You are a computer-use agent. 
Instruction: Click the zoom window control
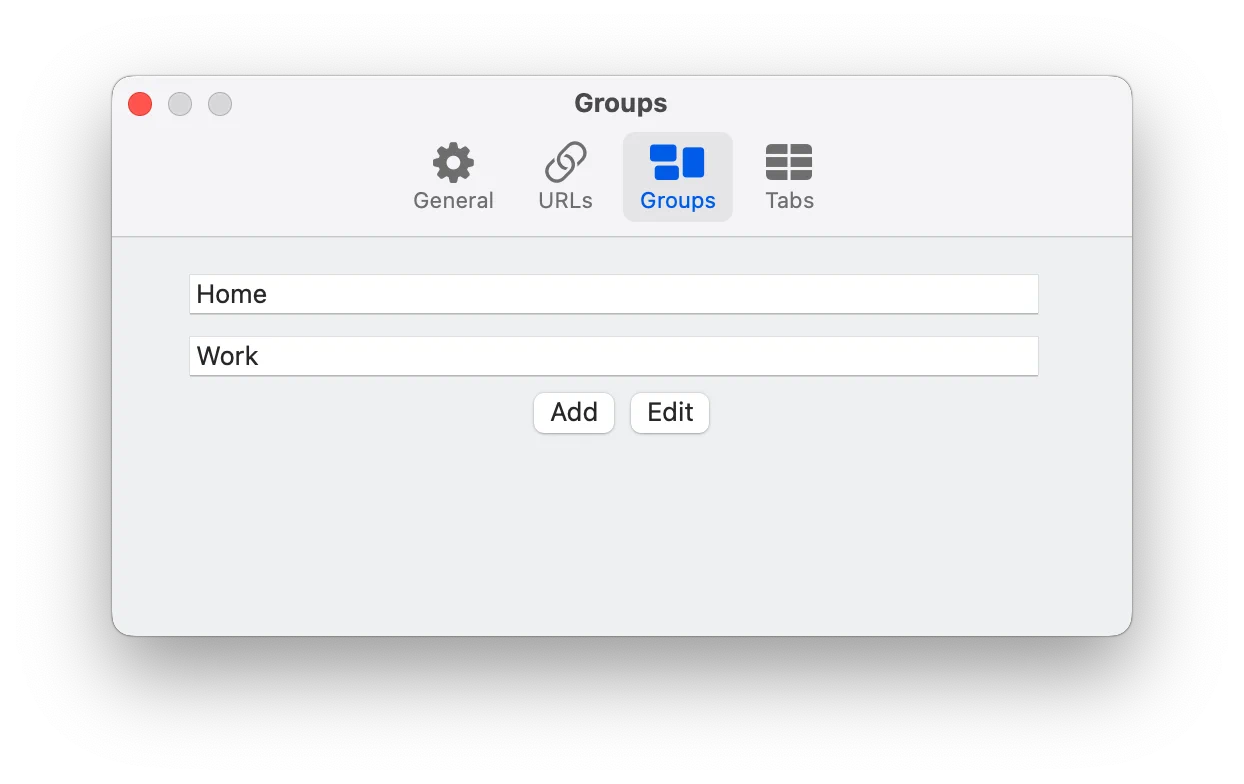coord(220,103)
